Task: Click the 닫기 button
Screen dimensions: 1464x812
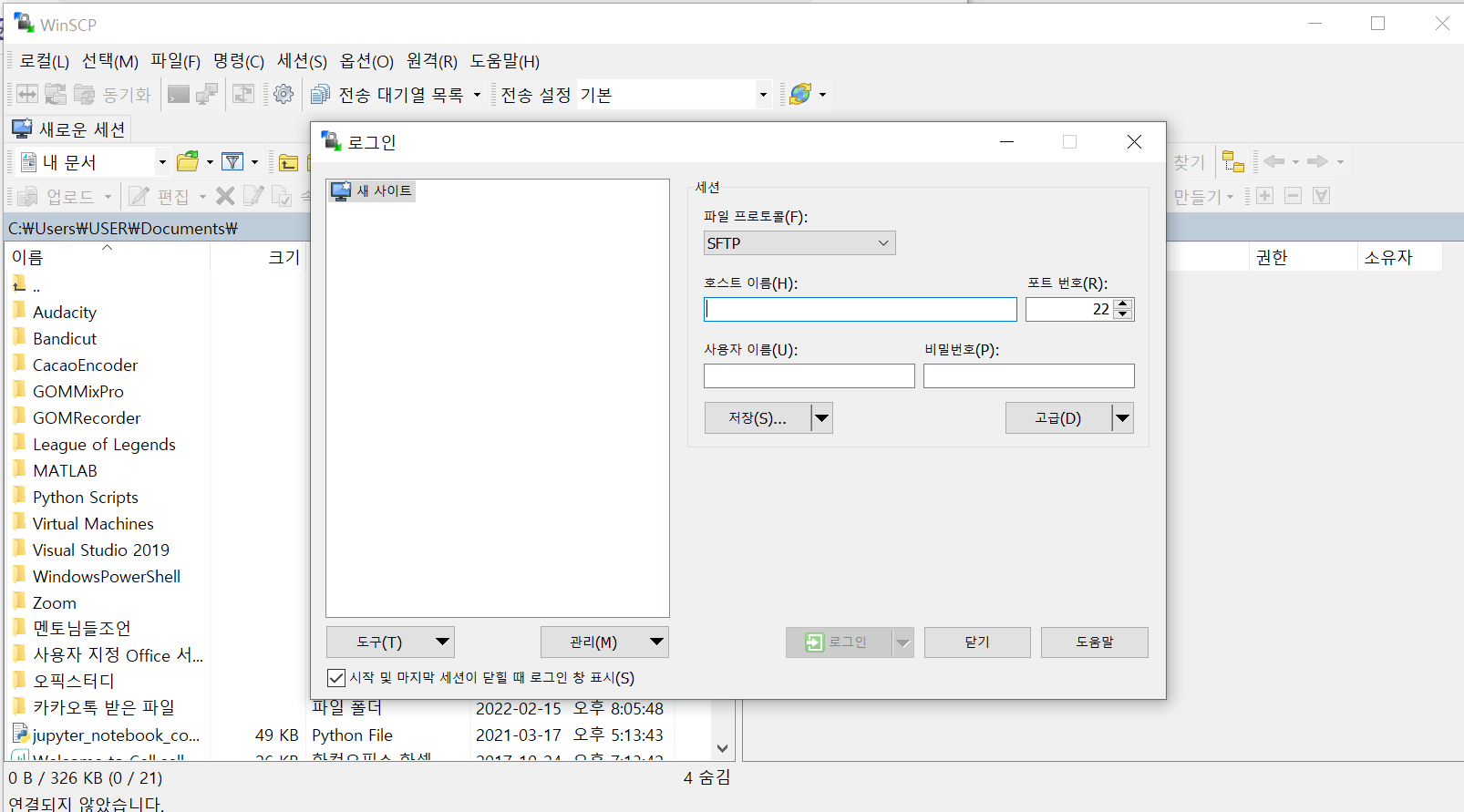Action: (977, 642)
